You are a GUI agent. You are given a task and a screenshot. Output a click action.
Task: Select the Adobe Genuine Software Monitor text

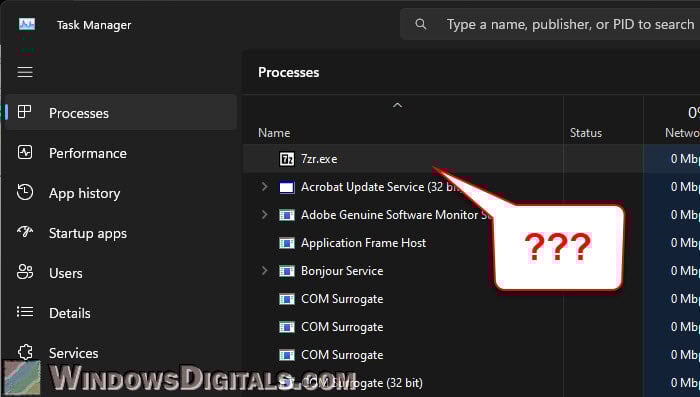coord(396,215)
